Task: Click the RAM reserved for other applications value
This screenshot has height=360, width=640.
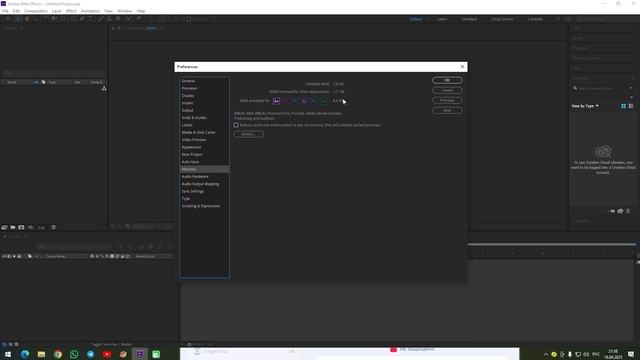Action: pyautogui.click(x=339, y=91)
